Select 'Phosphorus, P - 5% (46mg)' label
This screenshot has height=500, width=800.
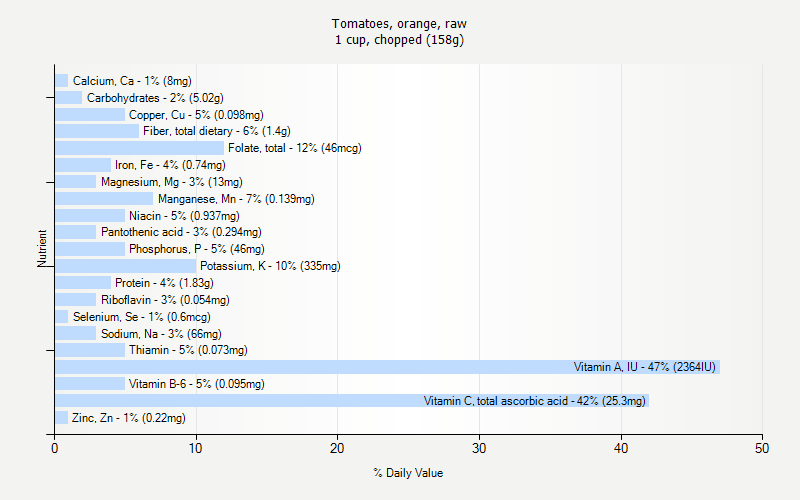tap(197, 249)
